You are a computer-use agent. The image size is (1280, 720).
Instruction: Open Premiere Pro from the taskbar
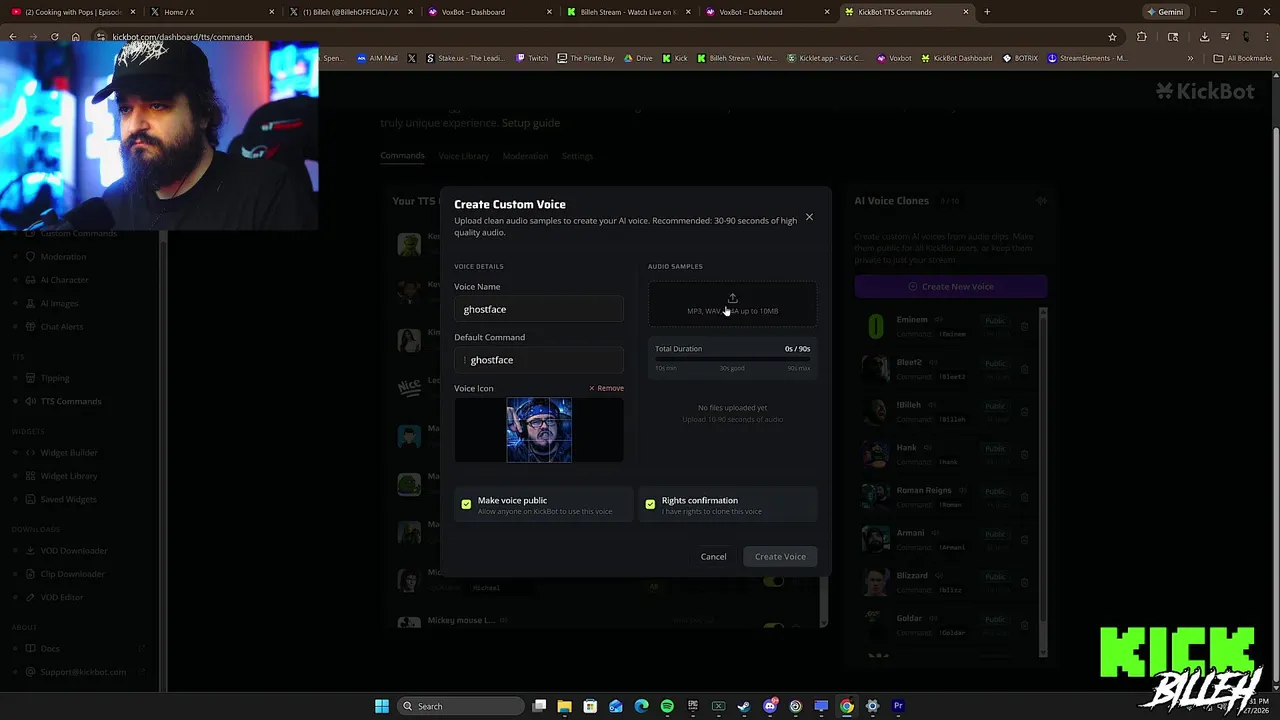(x=898, y=706)
